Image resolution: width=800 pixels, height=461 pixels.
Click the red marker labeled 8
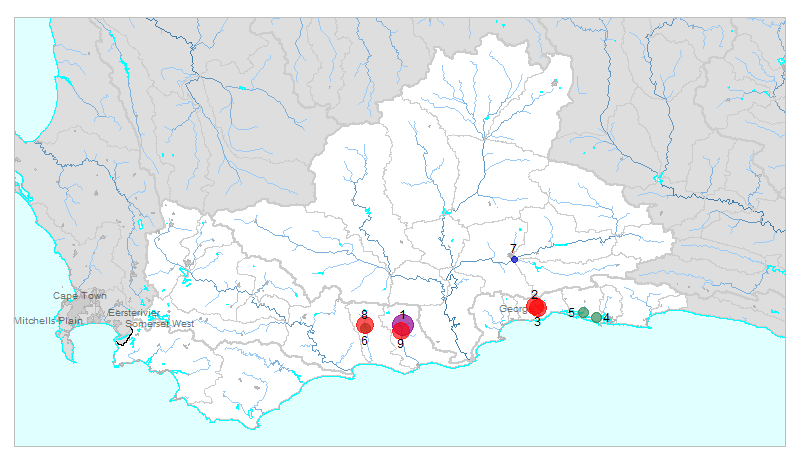coord(365,325)
